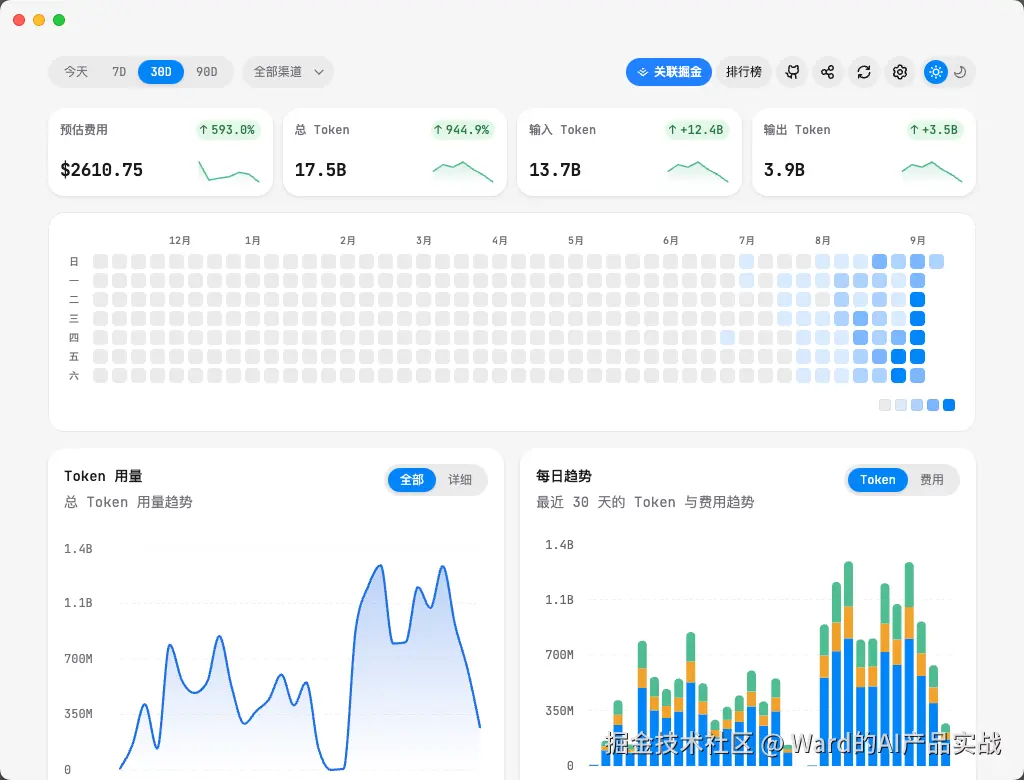Image resolution: width=1024 pixels, height=780 pixels.
Task: Select the 今天 time range
Action: point(76,72)
